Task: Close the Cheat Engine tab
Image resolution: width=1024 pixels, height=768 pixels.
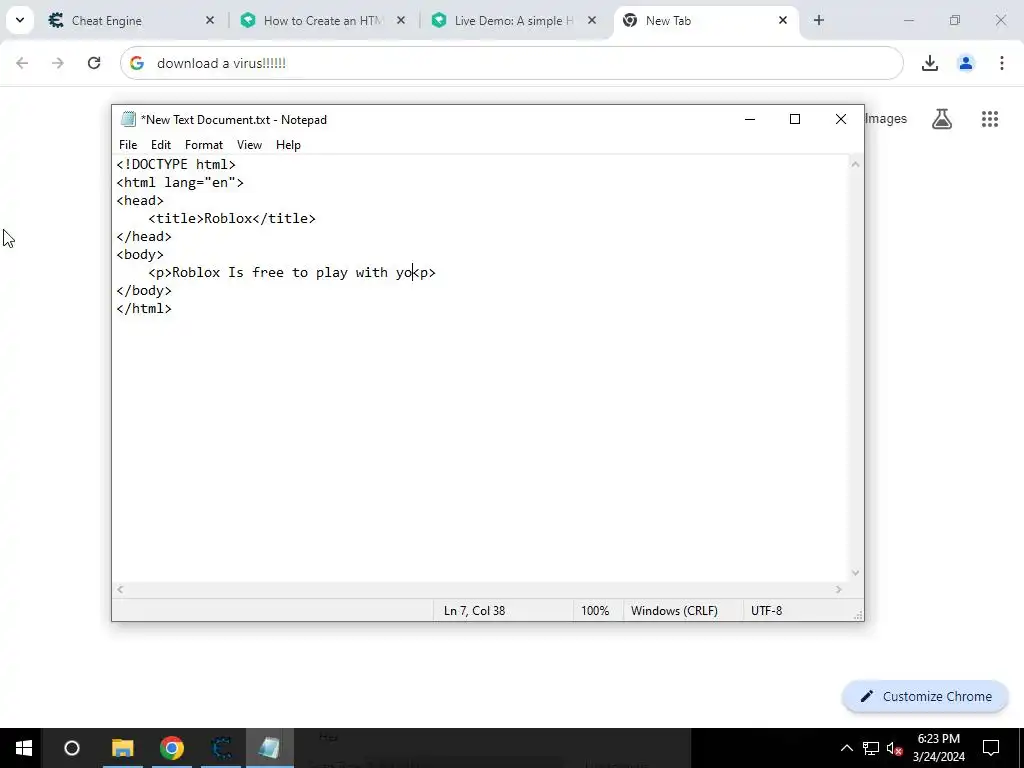Action: 210,21
